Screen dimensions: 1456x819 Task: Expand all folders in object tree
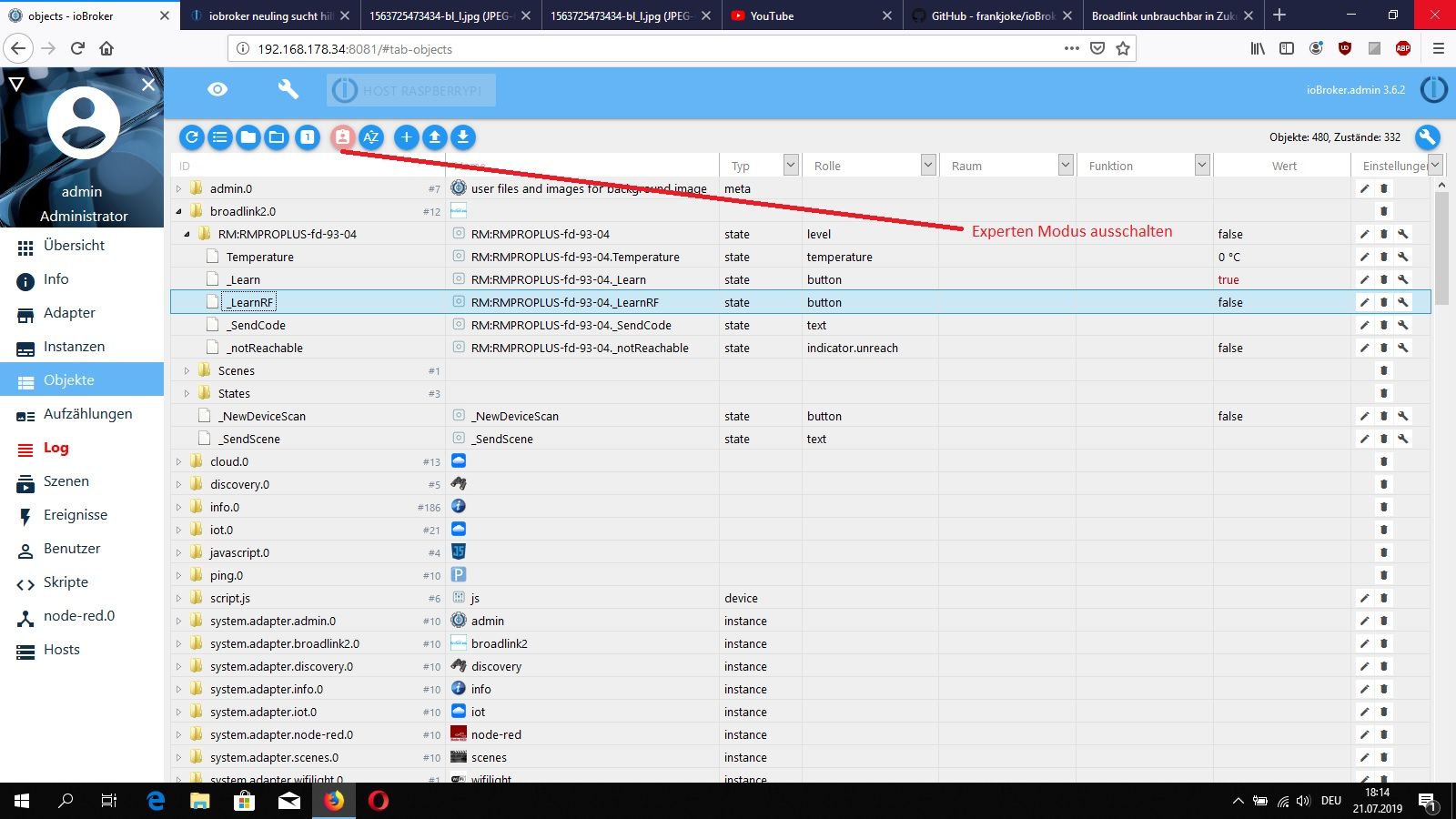point(277,137)
